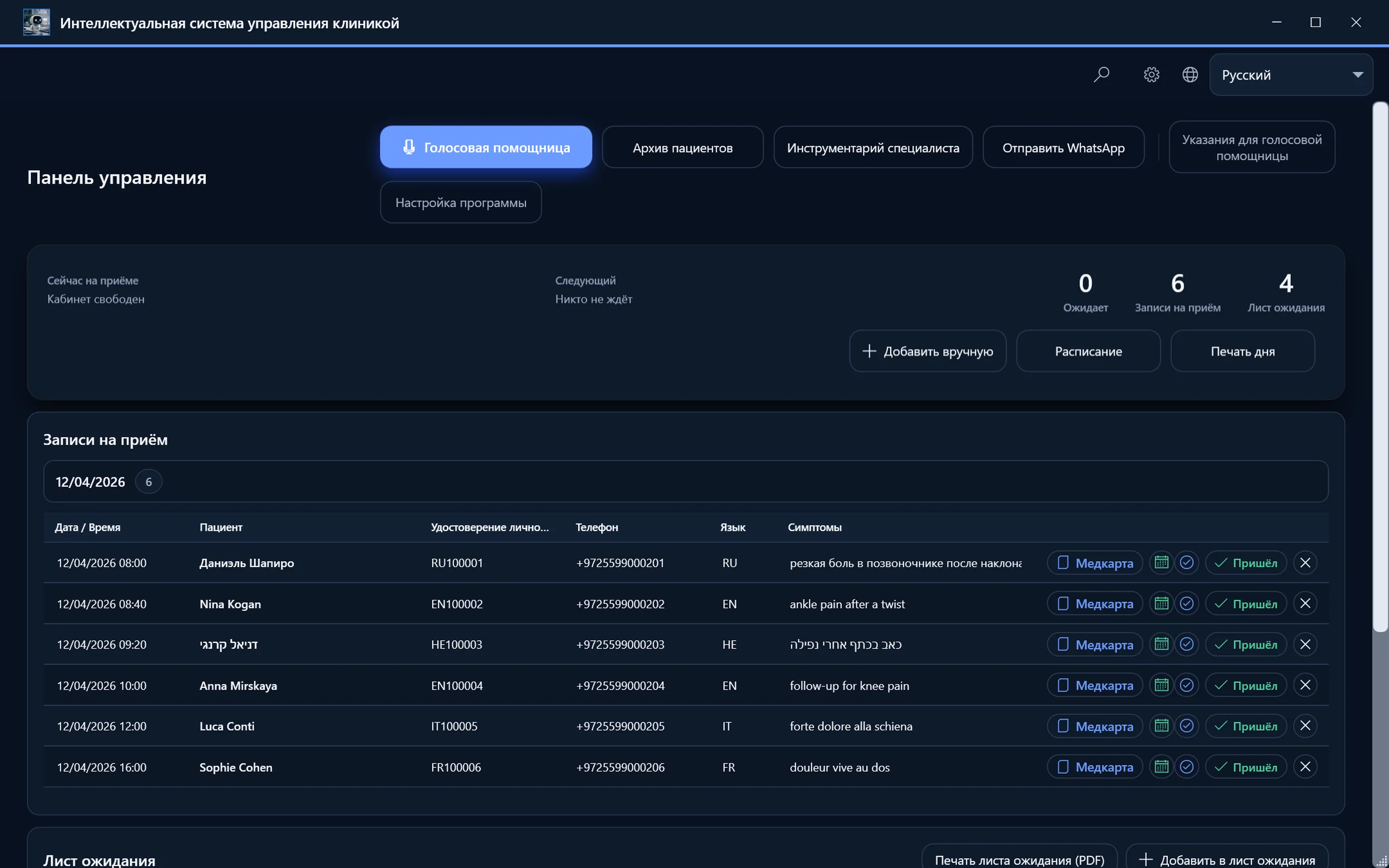Open the Русский language dropdown
Screen dimensions: 1389x868
(1291, 75)
